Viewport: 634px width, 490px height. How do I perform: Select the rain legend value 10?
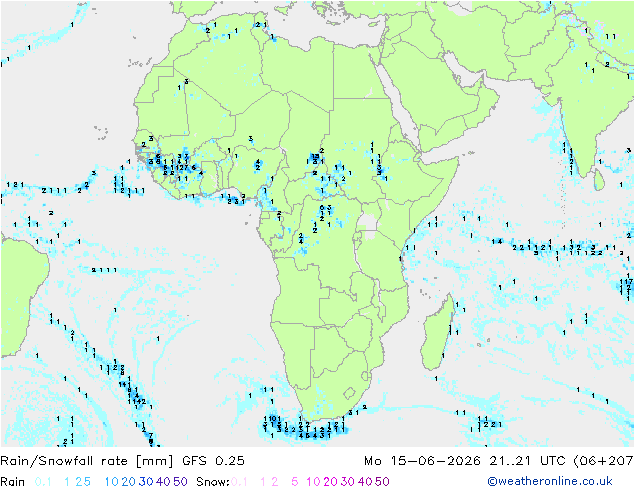[112, 482]
